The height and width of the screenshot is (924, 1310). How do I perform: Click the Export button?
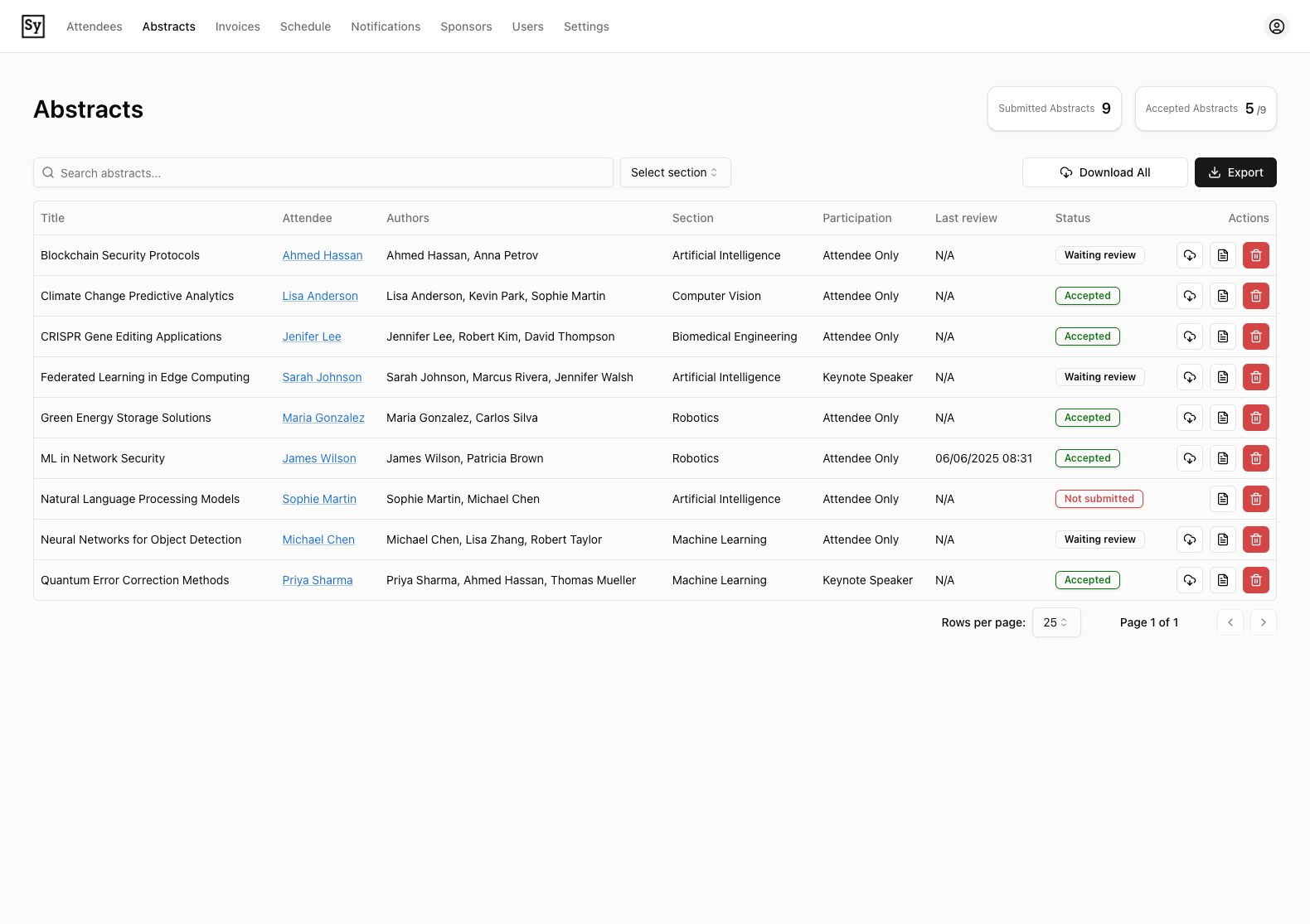(x=1235, y=172)
